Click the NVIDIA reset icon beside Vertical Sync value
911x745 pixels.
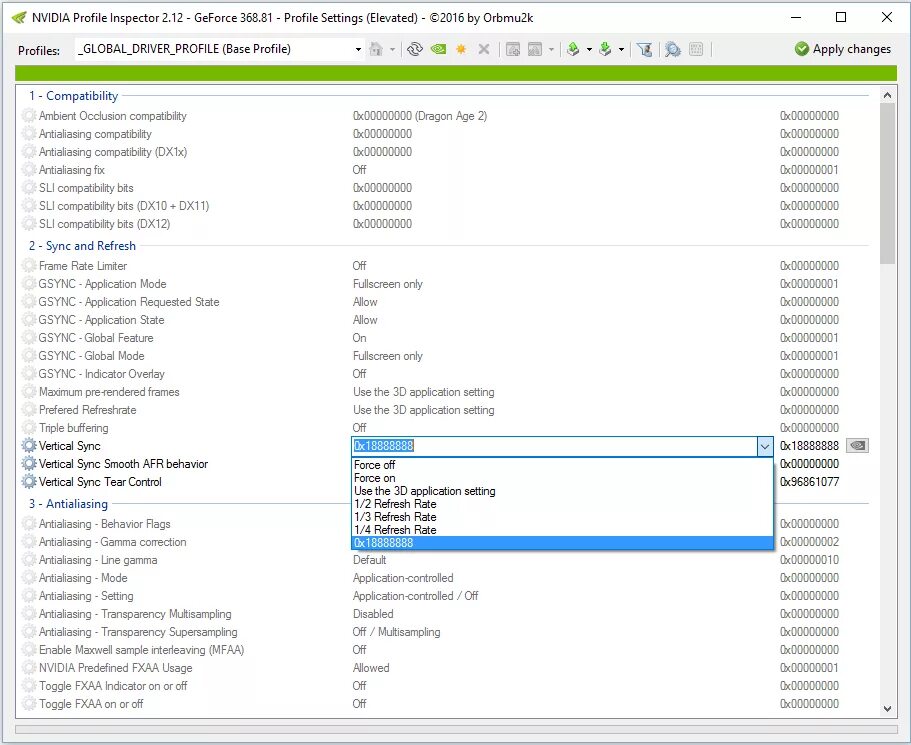point(858,446)
